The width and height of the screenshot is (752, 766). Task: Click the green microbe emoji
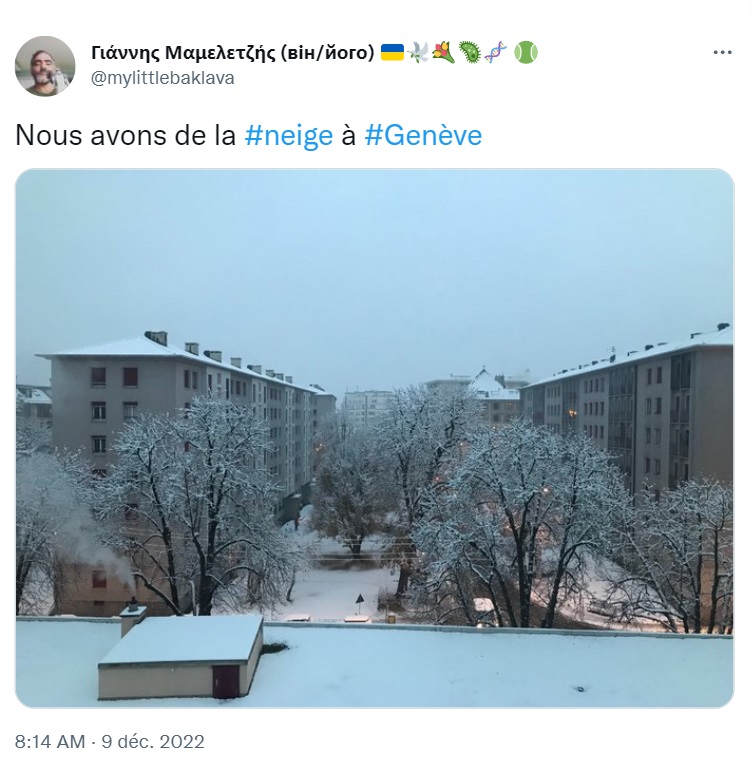click(x=470, y=52)
